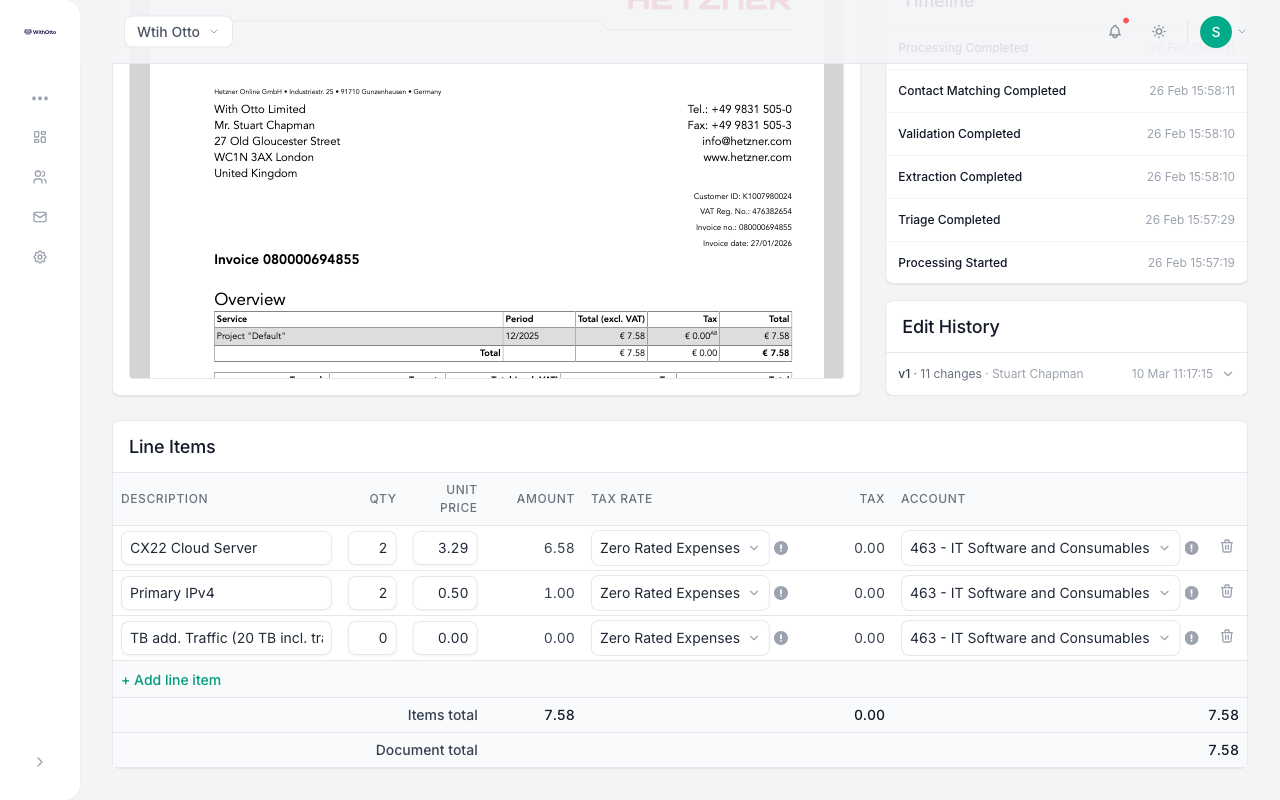Toggle the light/dark theme sun icon
The height and width of the screenshot is (800, 1280).
[1159, 32]
